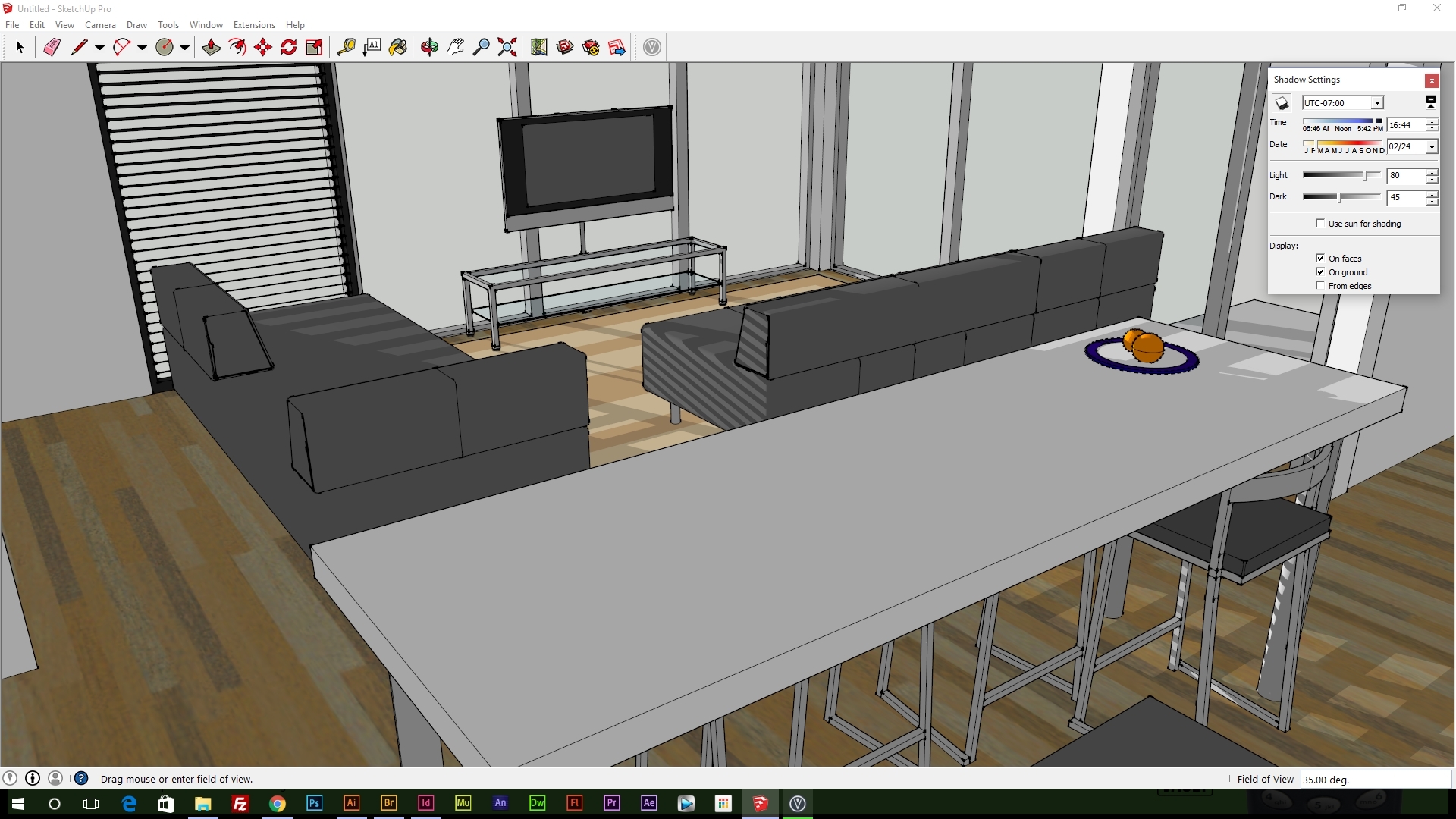Uncheck On faces shadow display

pos(1320,258)
